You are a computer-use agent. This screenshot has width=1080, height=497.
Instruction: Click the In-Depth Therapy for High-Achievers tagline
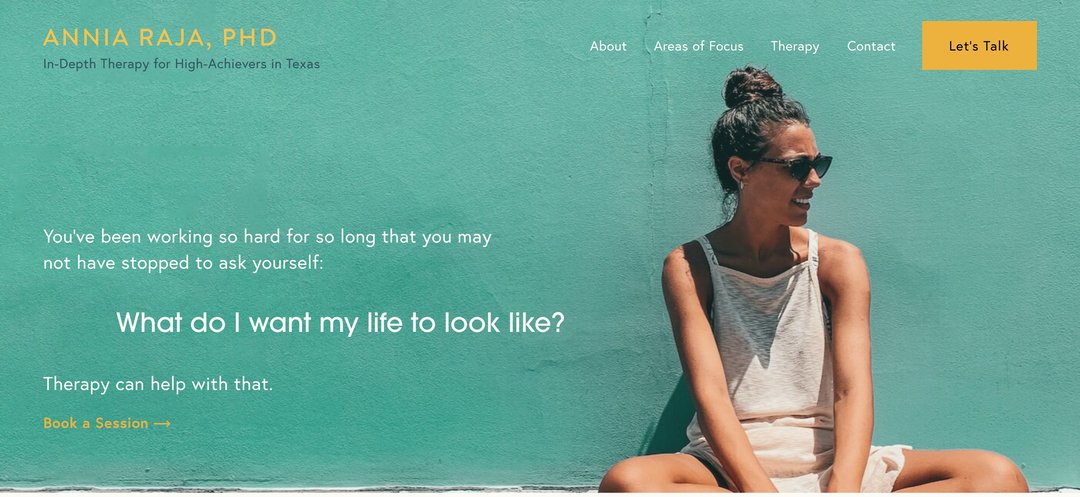181,65
